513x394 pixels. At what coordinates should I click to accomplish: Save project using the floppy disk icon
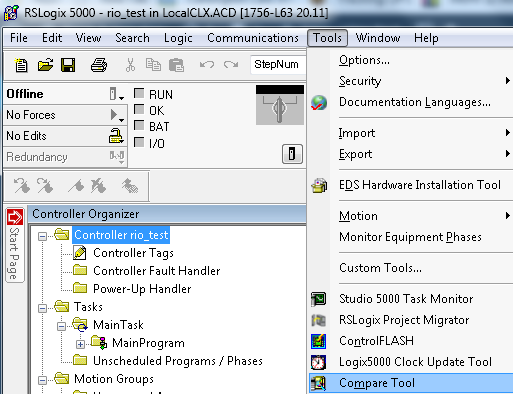coord(68,65)
